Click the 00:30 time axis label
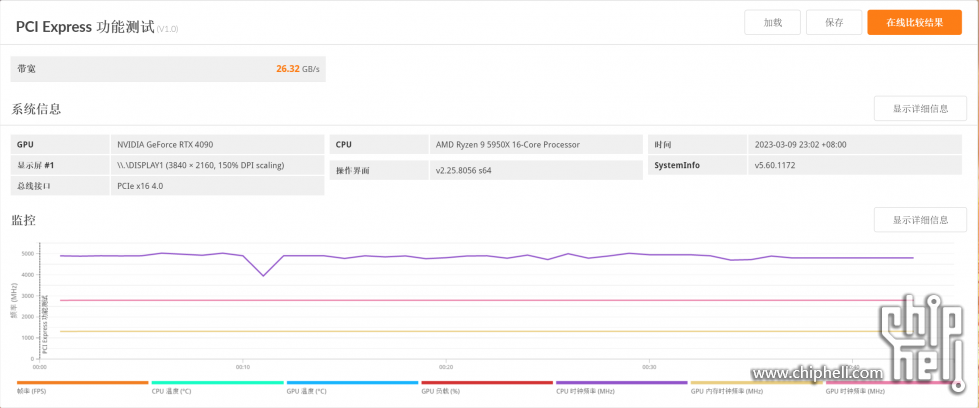The image size is (979, 408). click(649, 367)
